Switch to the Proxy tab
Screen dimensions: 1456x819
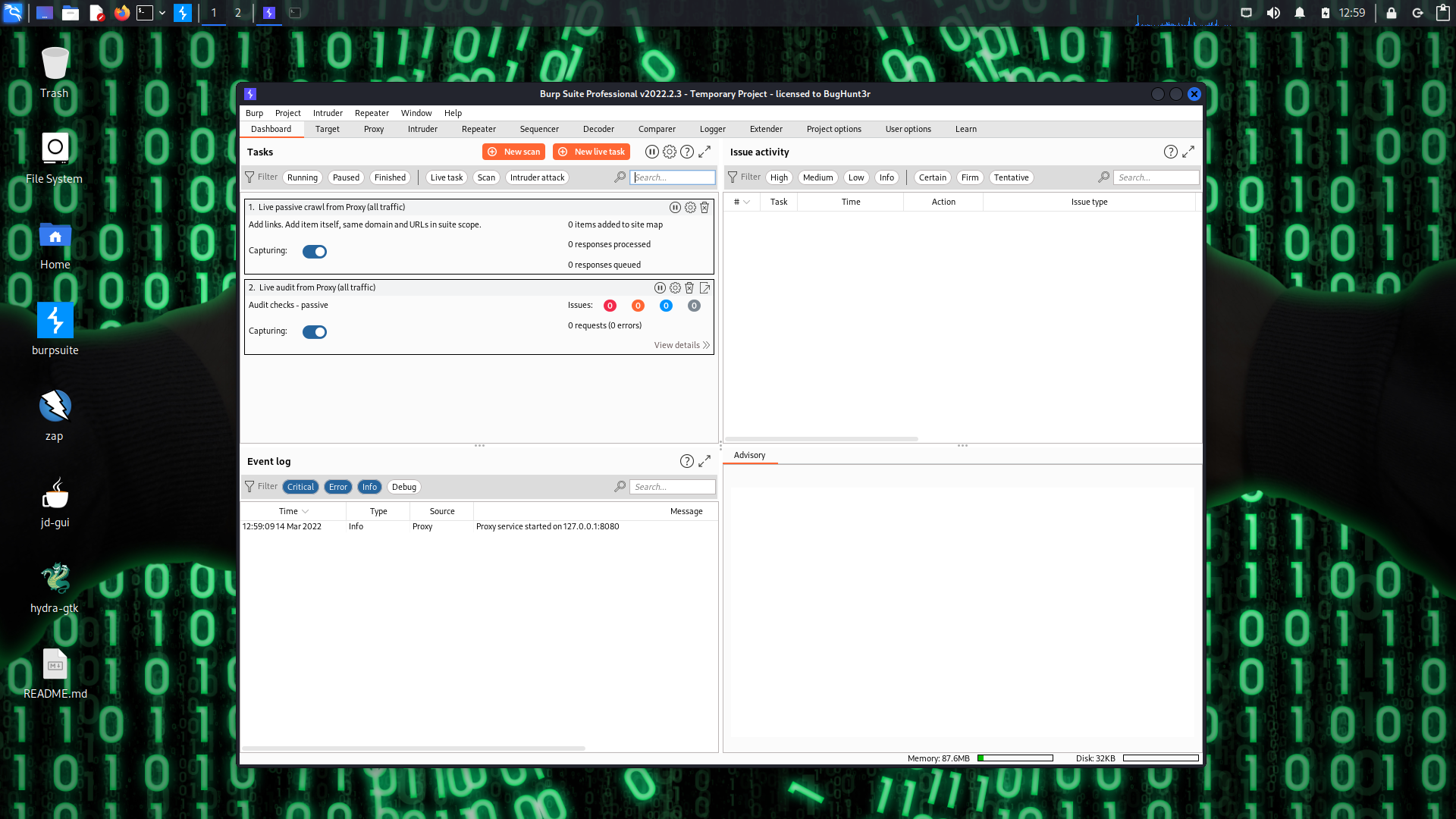374,129
